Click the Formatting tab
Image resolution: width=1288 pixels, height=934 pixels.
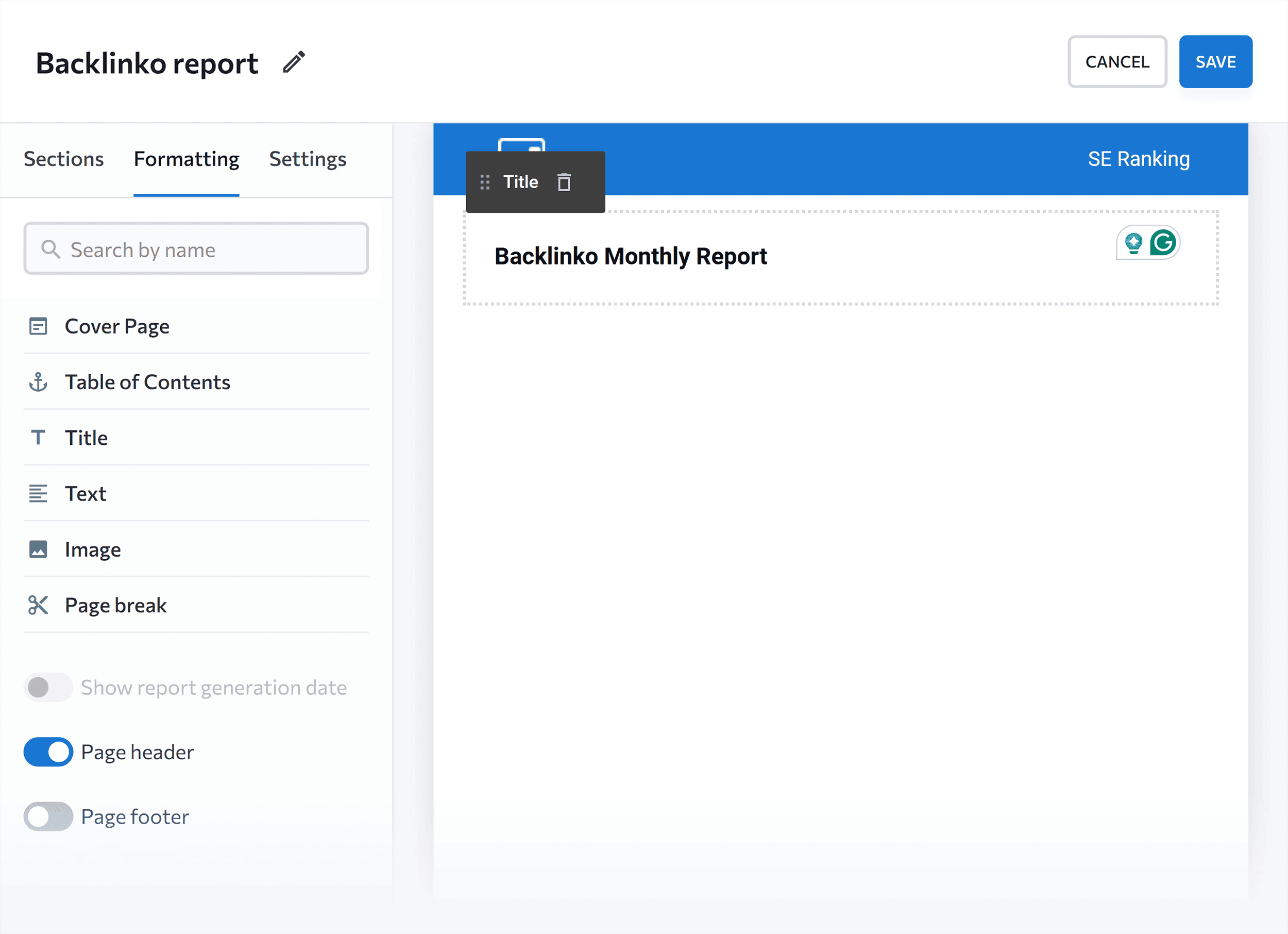pyautogui.click(x=187, y=158)
